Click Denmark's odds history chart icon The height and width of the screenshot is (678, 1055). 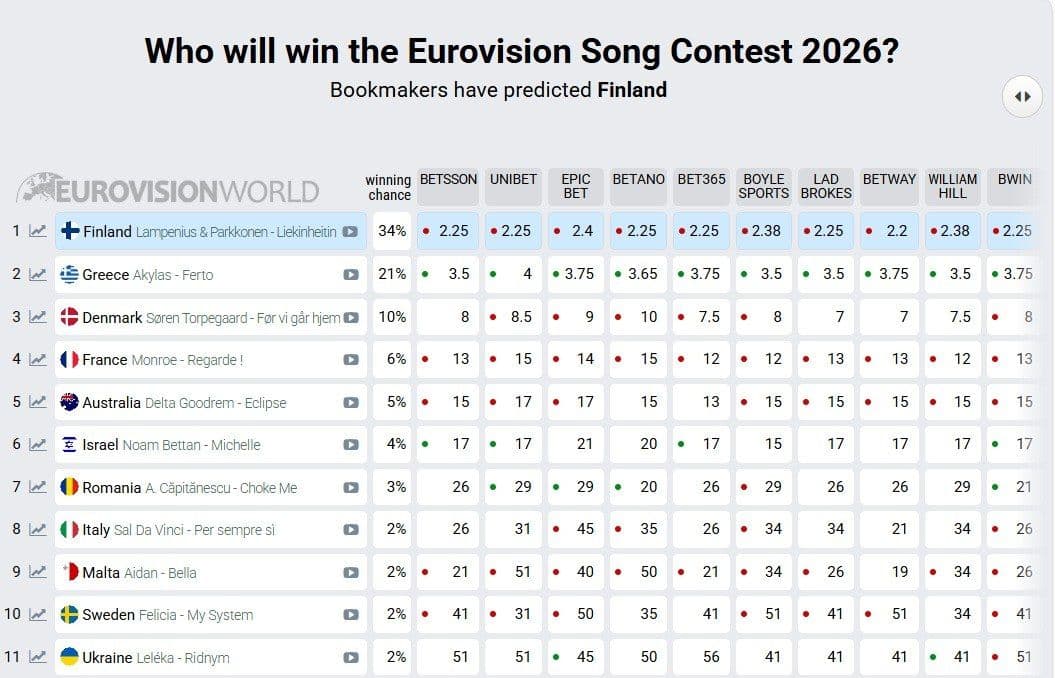pyautogui.click(x=38, y=317)
